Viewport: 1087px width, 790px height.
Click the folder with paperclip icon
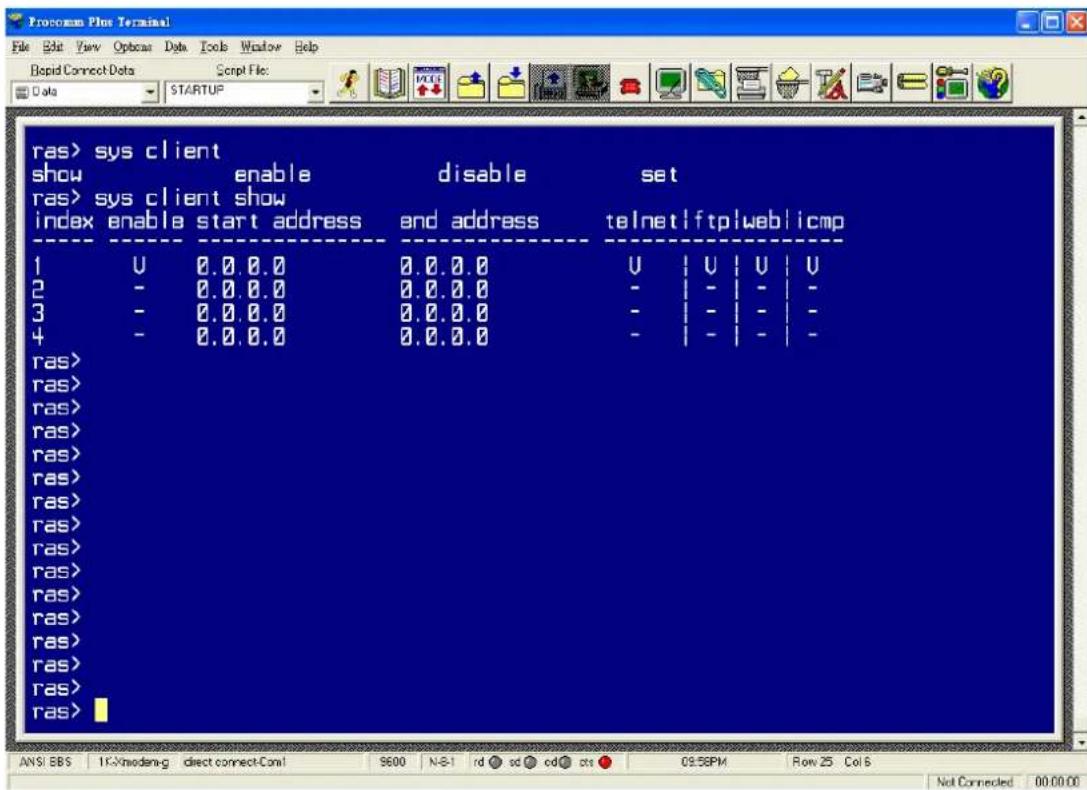coord(711,82)
